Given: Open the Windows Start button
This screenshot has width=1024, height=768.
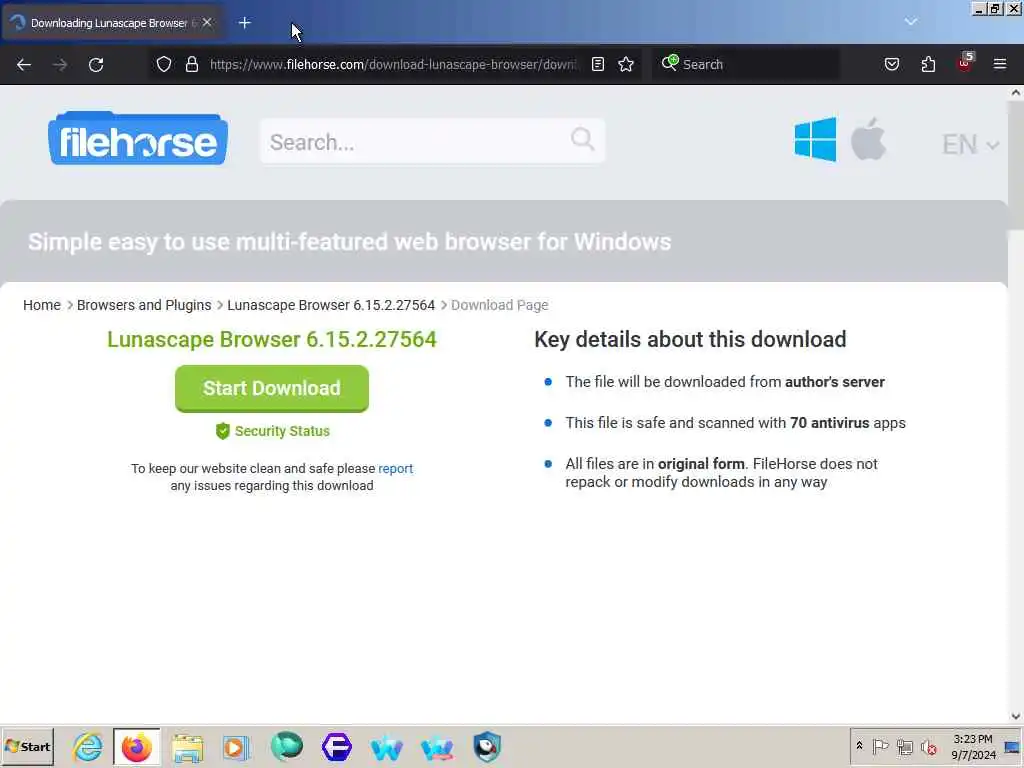Looking at the screenshot, I should click(27, 746).
